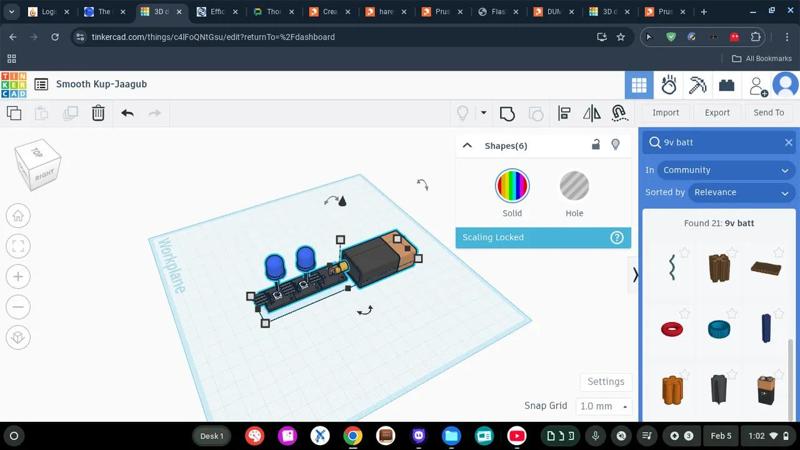Invite collaborators with add person icon
The image size is (800, 450).
758,86
